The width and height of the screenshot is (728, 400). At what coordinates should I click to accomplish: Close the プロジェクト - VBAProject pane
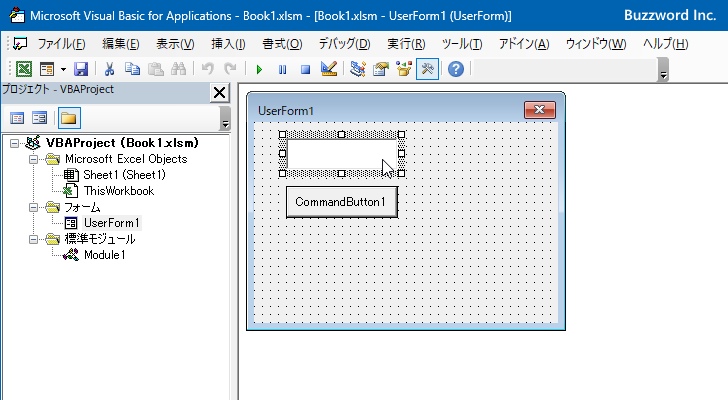tap(220, 93)
